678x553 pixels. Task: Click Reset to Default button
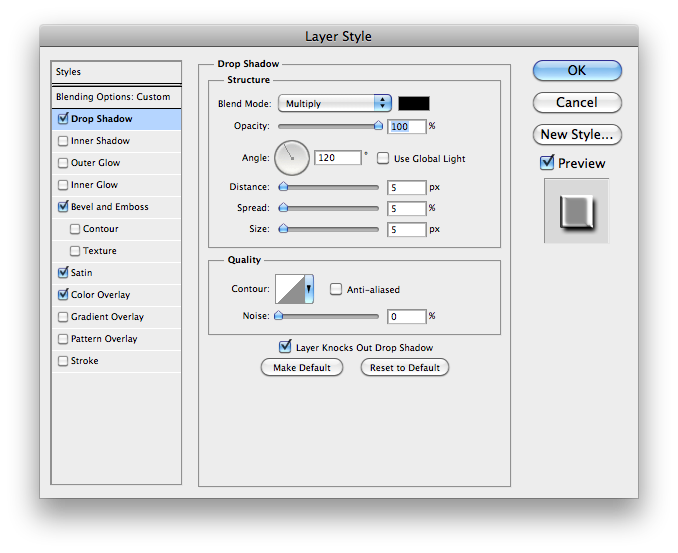pyautogui.click(x=404, y=368)
